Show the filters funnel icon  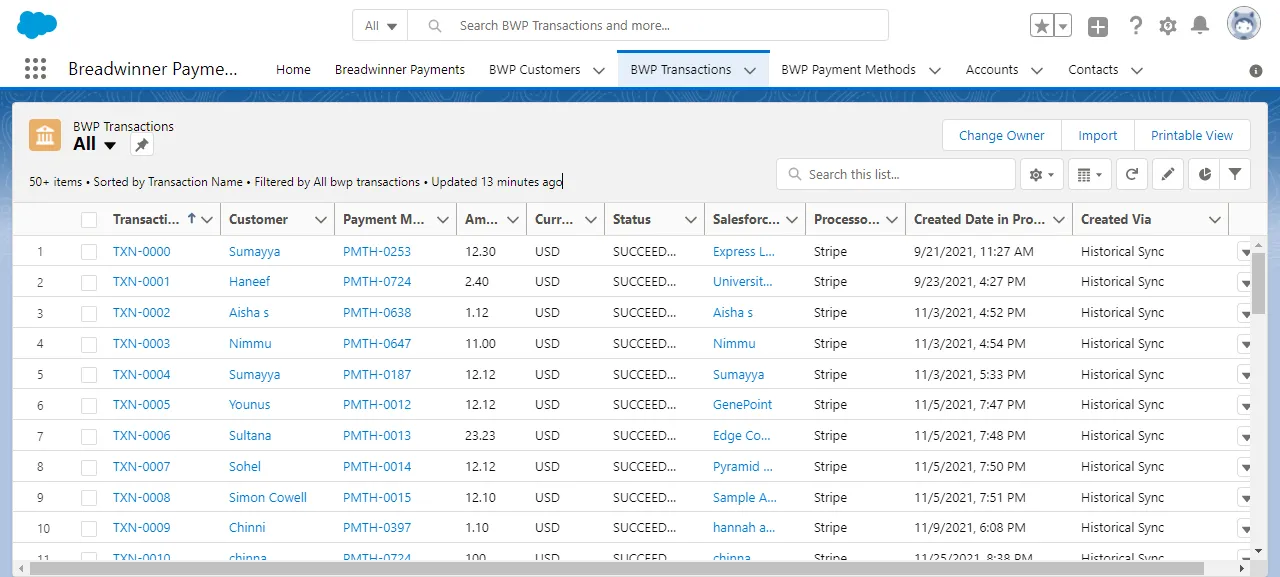[x=1235, y=174]
